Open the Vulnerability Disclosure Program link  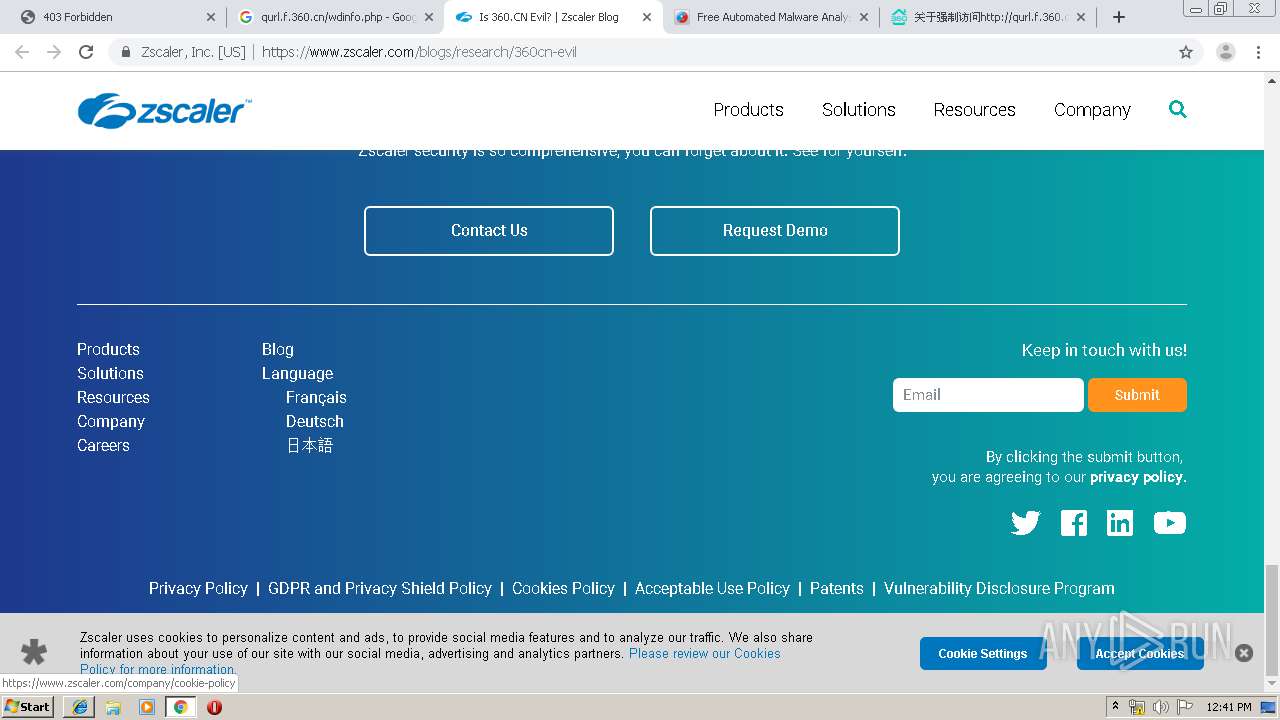[999, 588]
